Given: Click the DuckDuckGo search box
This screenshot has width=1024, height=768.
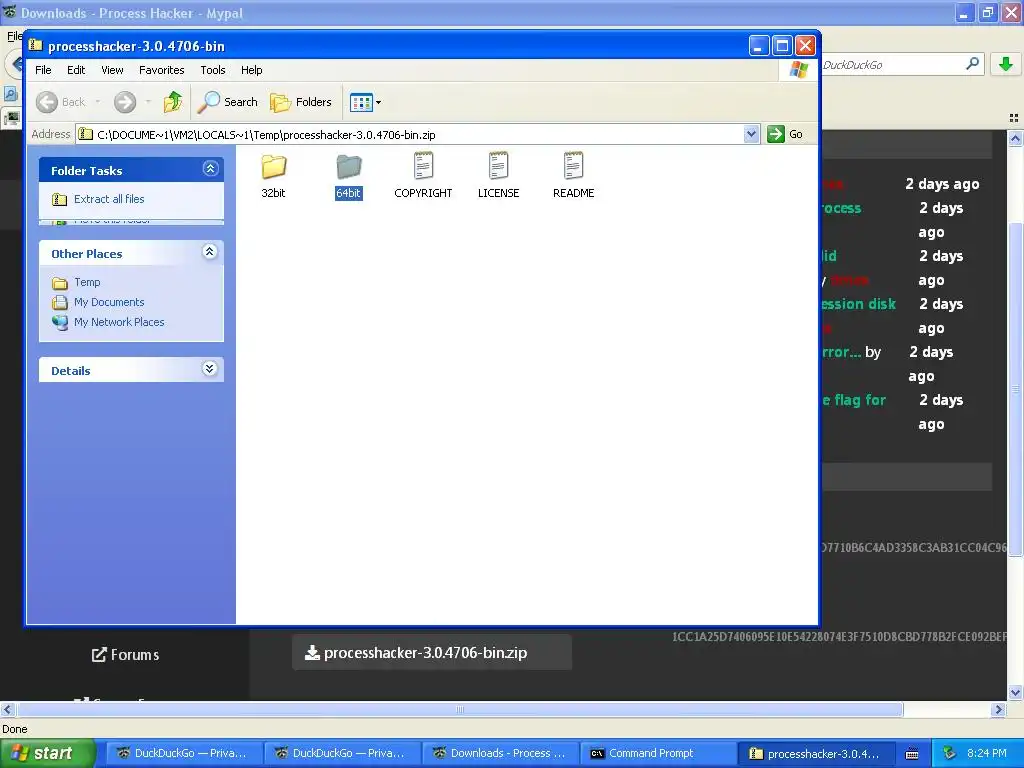Looking at the screenshot, I should [x=891, y=65].
